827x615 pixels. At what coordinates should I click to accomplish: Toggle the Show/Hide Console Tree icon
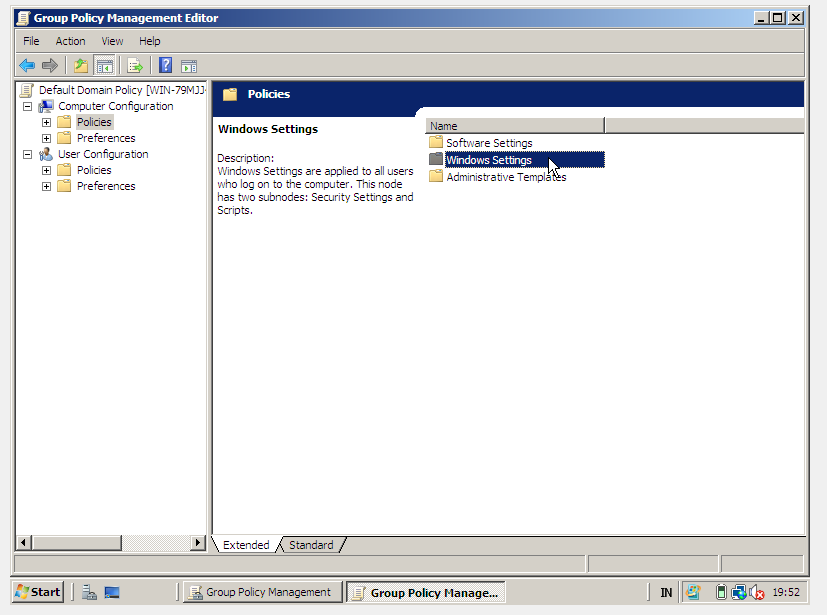pos(104,66)
